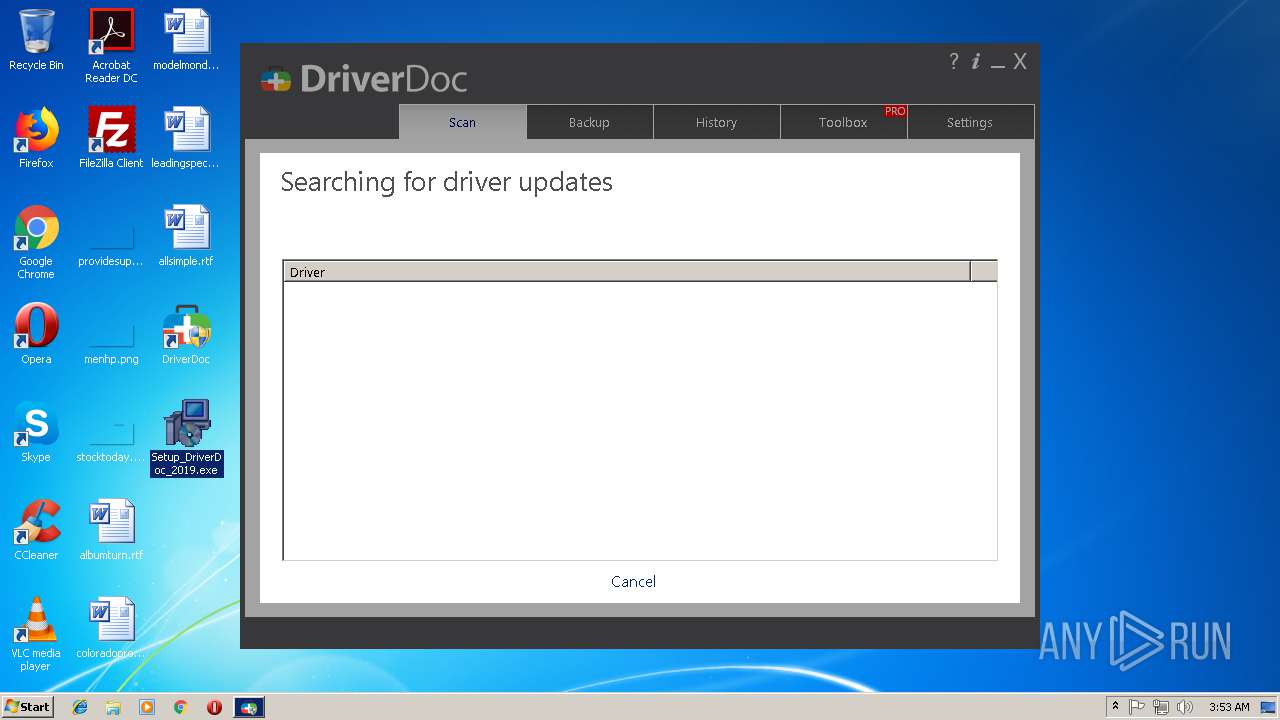
Task: Open the volume speaker tray icon
Action: (1185, 707)
